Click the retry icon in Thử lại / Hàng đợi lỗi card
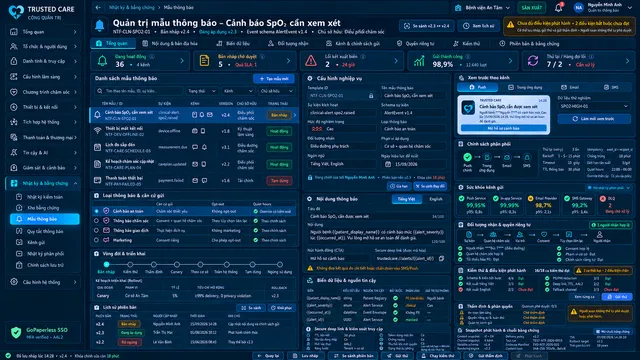The image size is (640, 360). click(533, 61)
